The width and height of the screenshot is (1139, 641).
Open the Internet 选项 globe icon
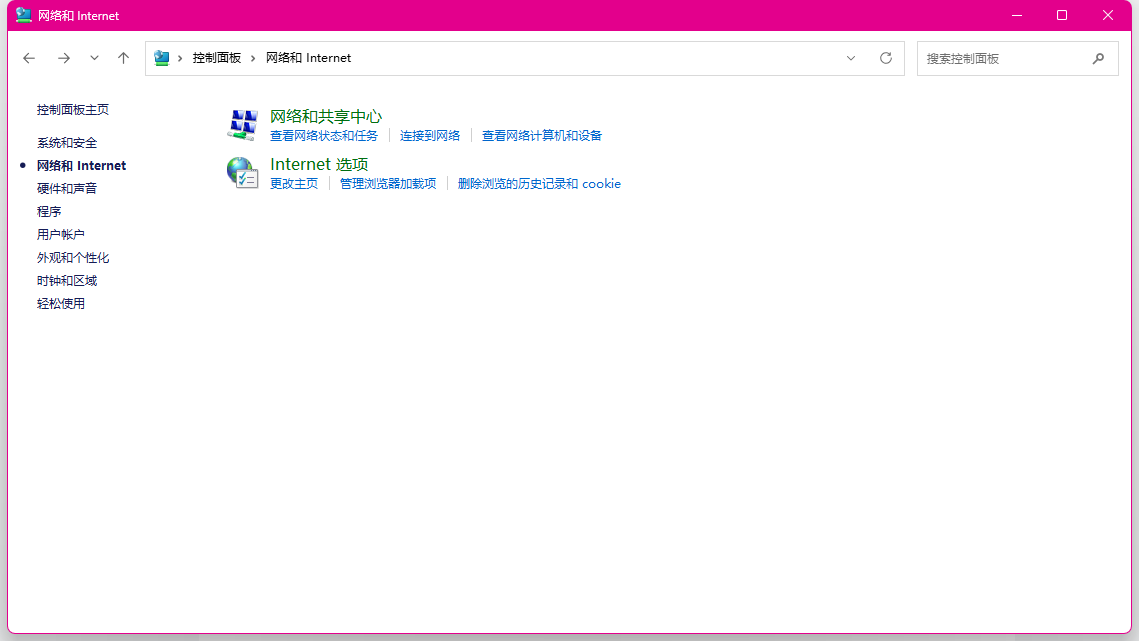(x=243, y=173)
